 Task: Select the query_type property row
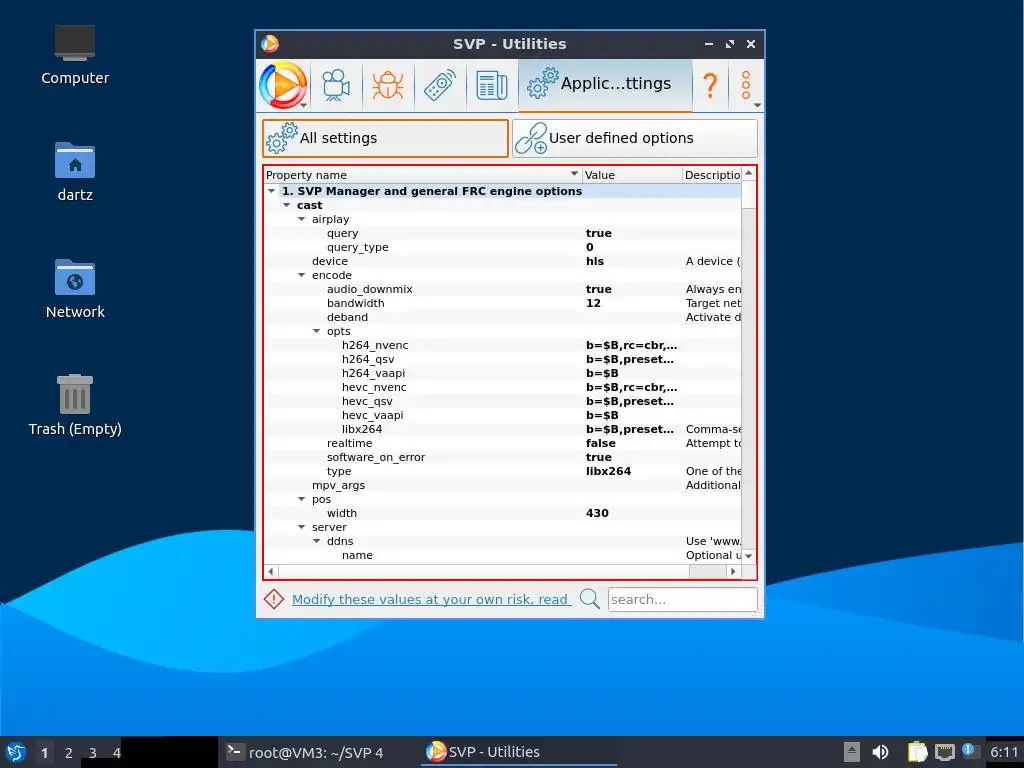pyautogui.click(x=502, y=247)
